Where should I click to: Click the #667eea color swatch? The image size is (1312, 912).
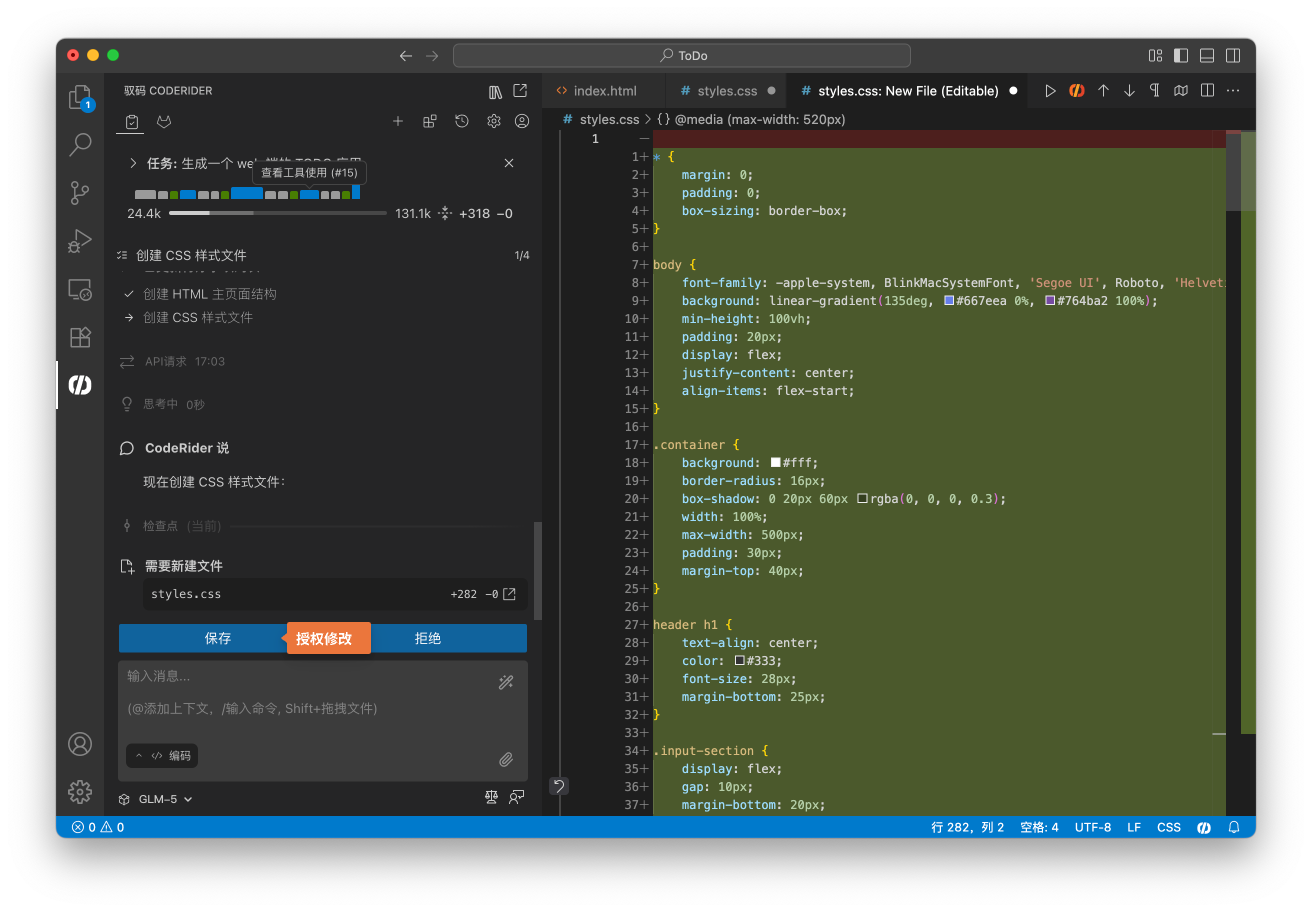coord(949,301)
